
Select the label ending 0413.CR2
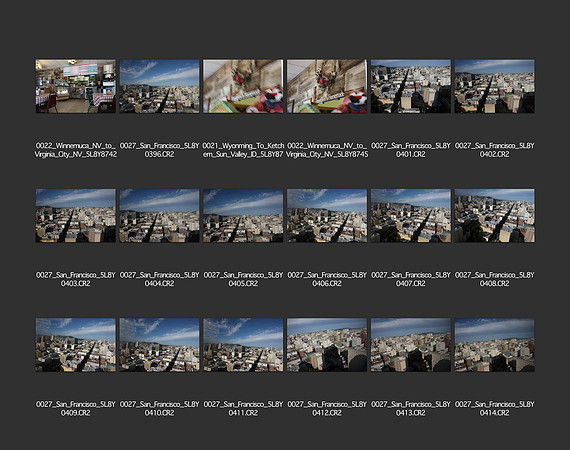pyautogui.click(x=411, y=409)
